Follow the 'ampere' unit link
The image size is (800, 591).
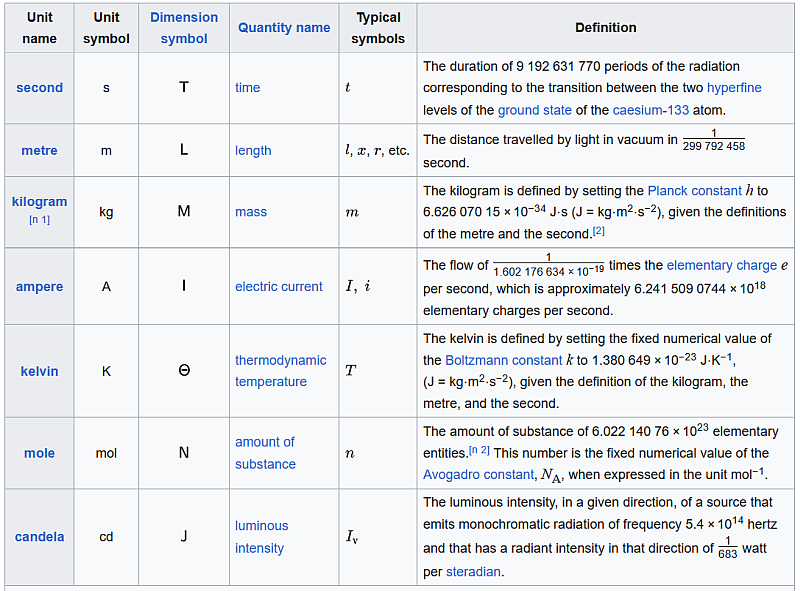click(39, 287)
